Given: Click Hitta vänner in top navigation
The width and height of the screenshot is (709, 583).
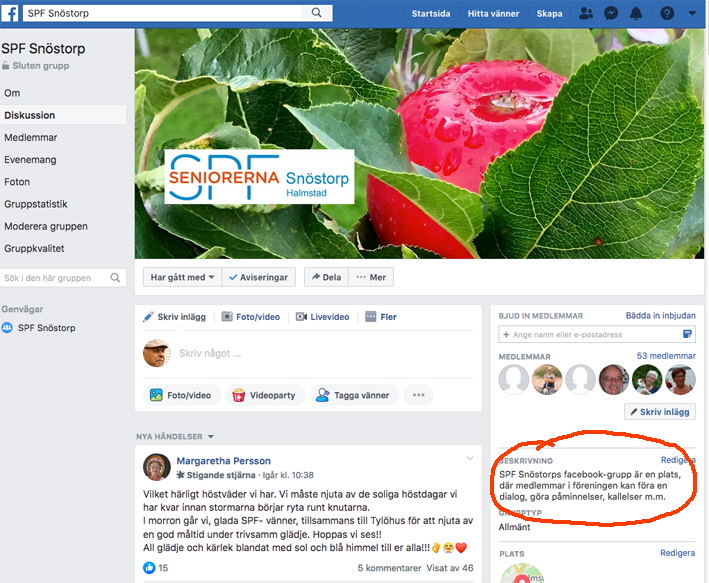Looking at the screenshot, I should coord(493,14).
